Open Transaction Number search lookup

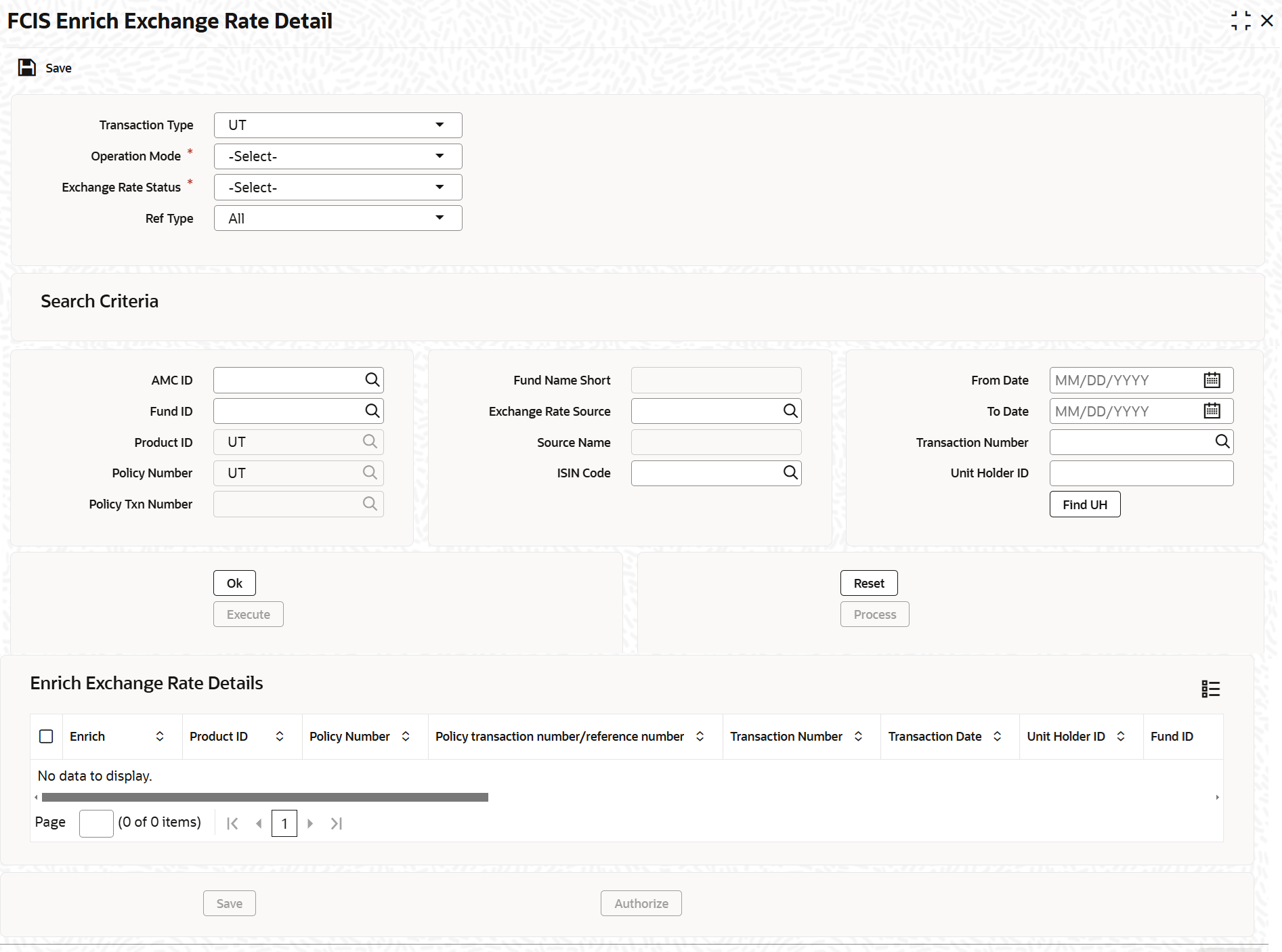(x=1222, y=441)
